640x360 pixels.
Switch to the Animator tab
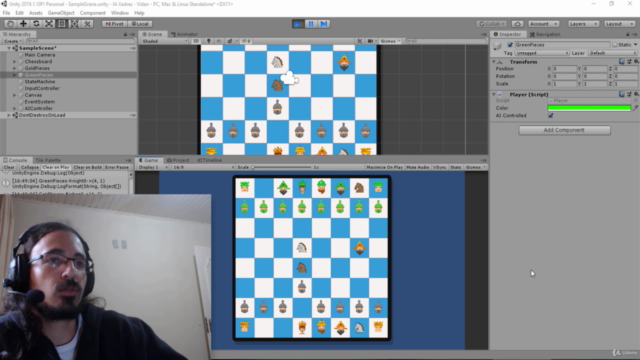pos(184,34)
